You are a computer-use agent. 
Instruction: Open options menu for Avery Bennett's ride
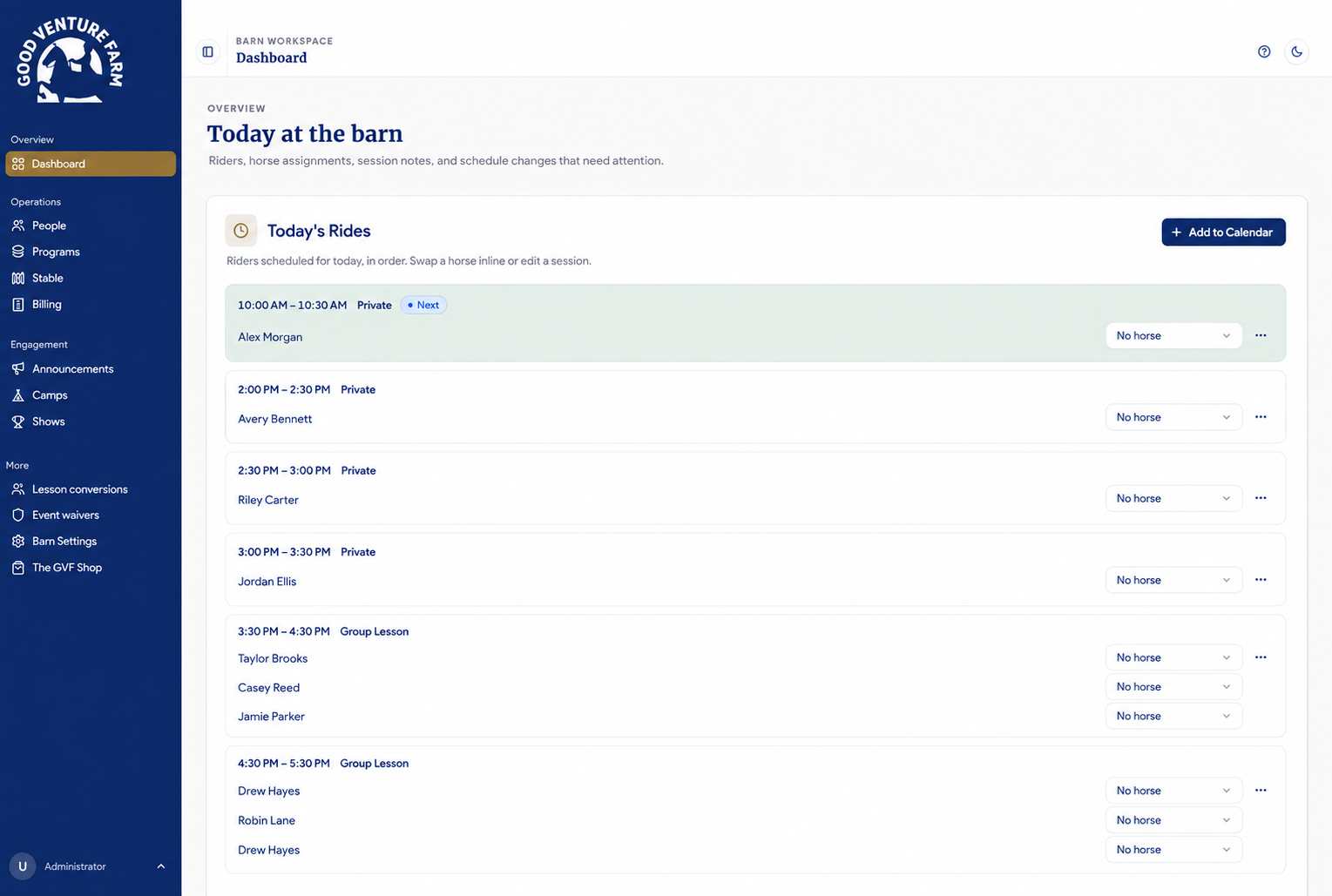[1261, 417]
